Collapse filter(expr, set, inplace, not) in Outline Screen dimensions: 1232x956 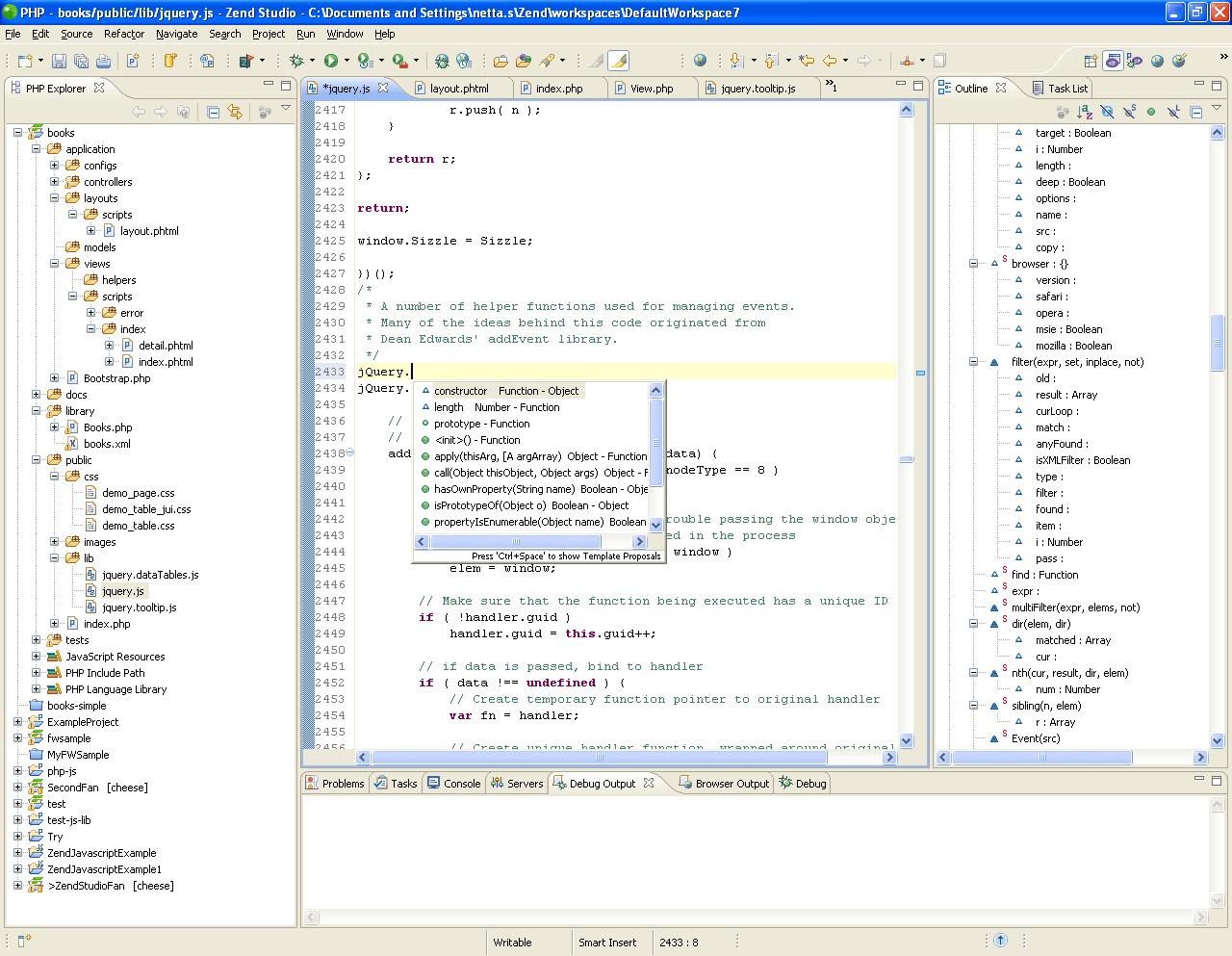[x=973, y=362]
